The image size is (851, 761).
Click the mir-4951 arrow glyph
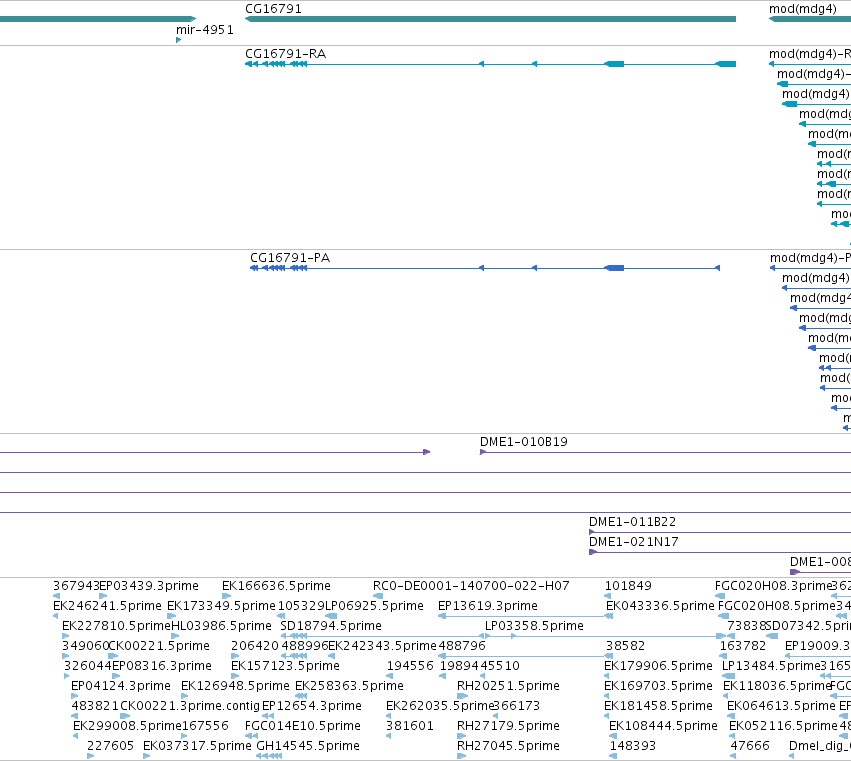179,40
